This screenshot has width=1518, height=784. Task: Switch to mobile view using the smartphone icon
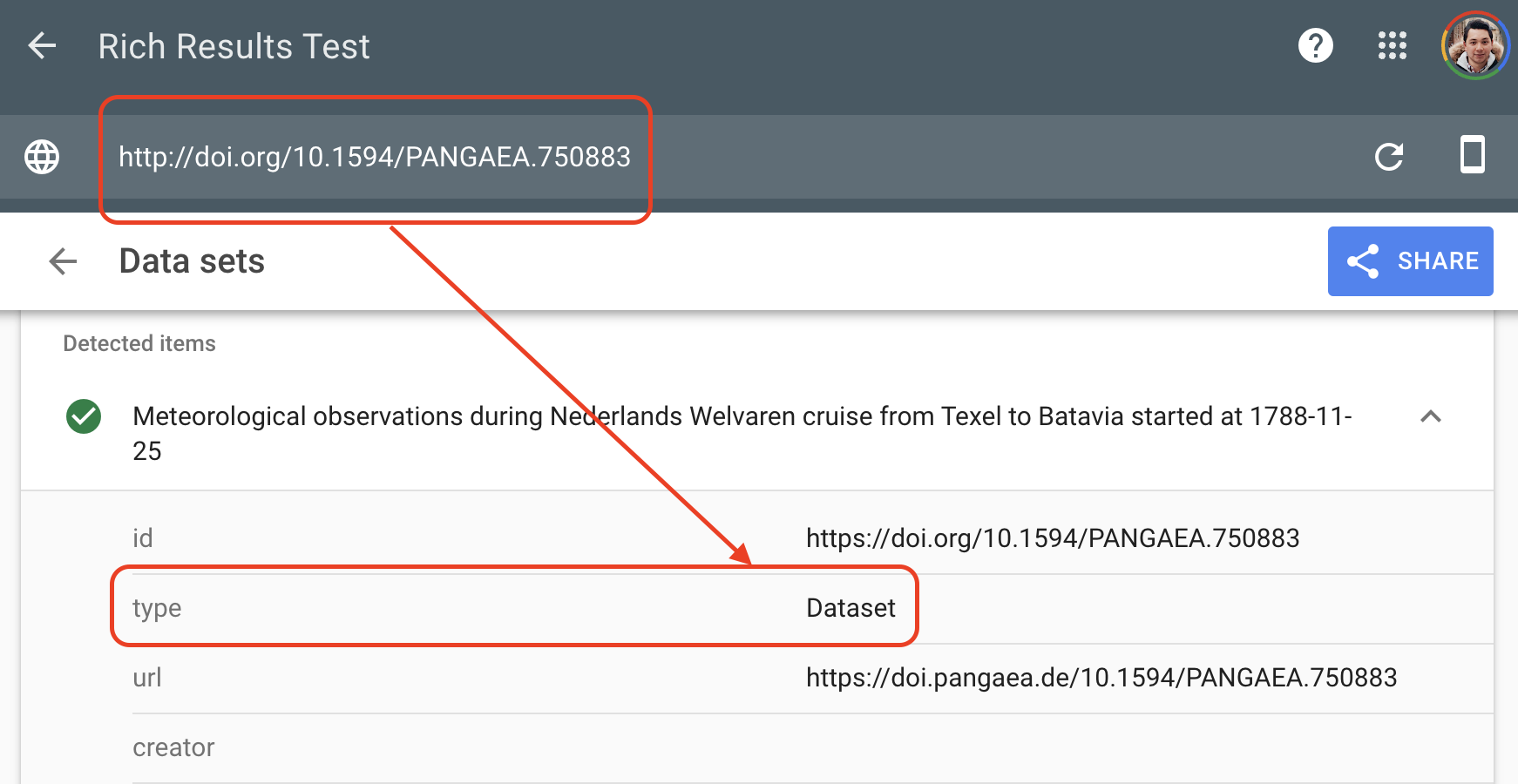click(x=1473, y=157)
